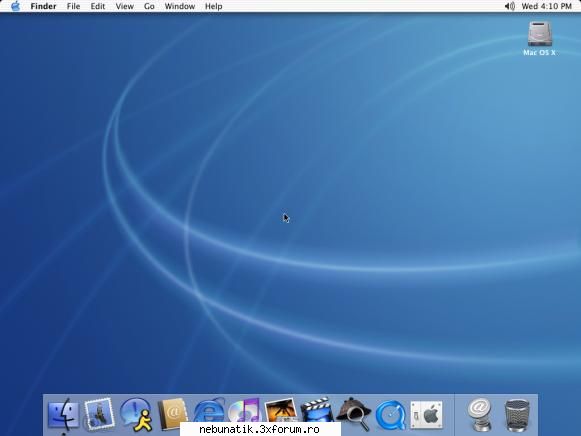
Task: Open the Apple menu
Action: click(x=16, y=6)
